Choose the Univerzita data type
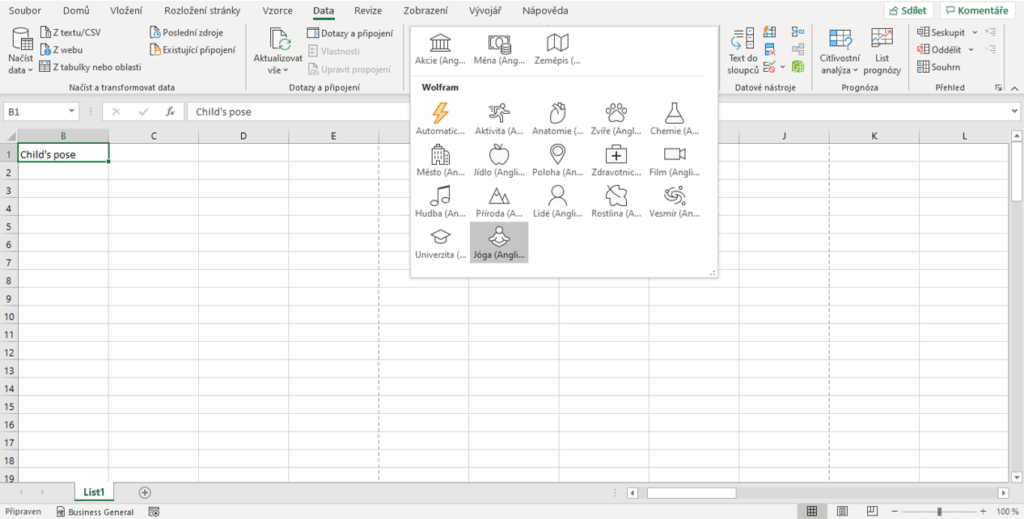Screen dimensions: 1024x519 point(440,242)
